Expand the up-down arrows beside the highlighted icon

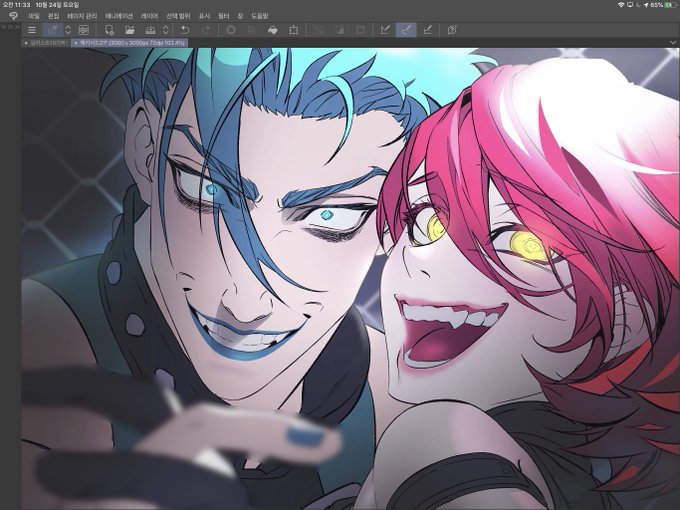(x=68, y=30)
